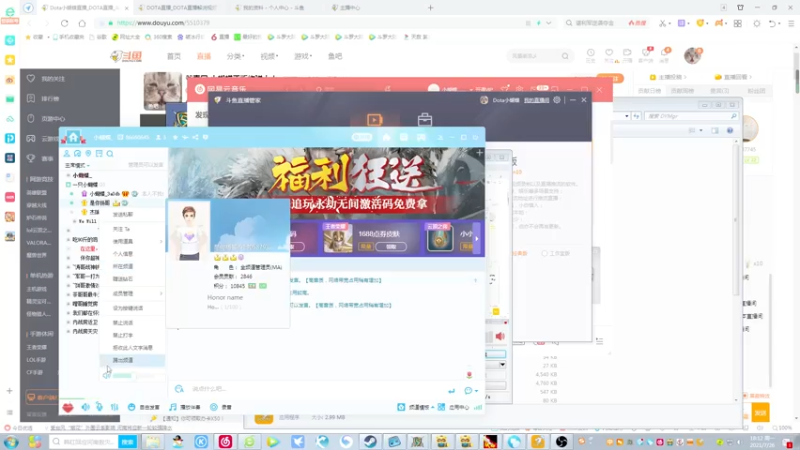Click the free speech mode button in YY bar
800x450 pixels.
click(x=144, y=407)
